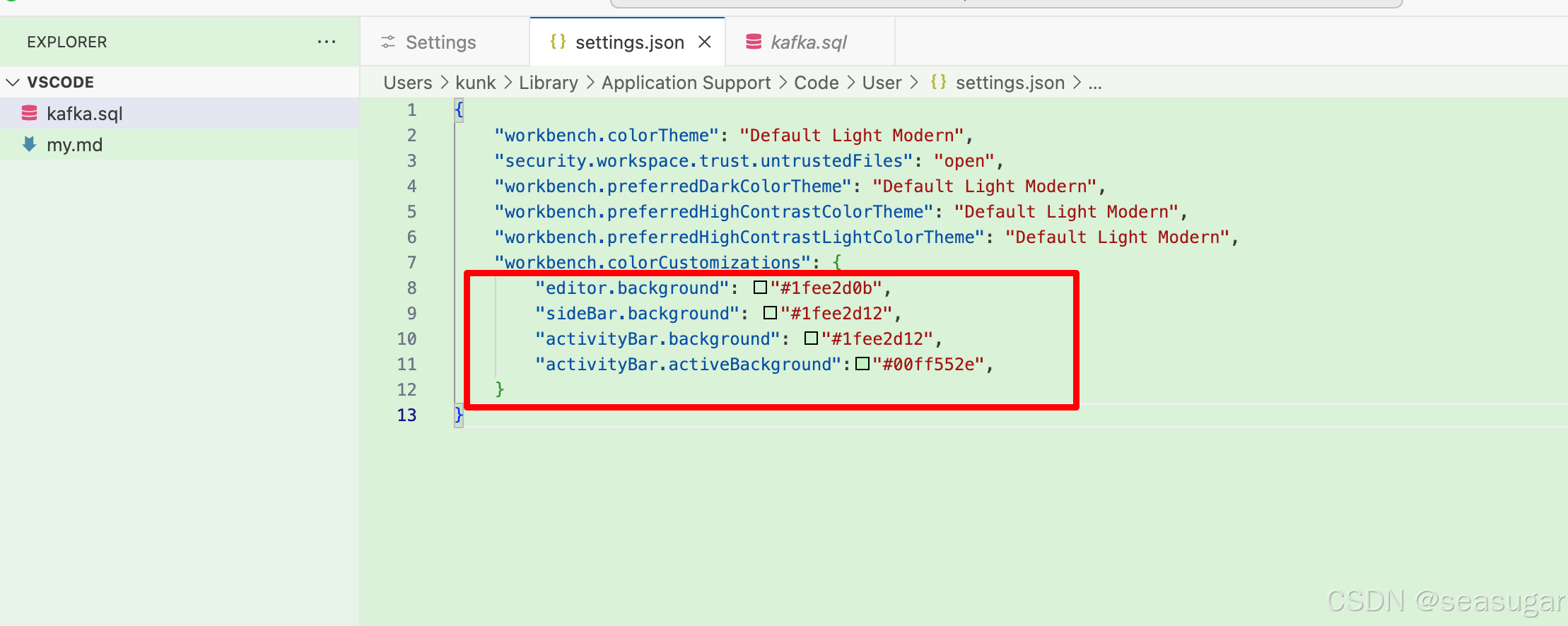Click the "security.workspace.trust.untrustedFiles" key
Image resolution: width=1568 pixels, height=626 pixels.
pyautogui.click(x=703, y=161)
